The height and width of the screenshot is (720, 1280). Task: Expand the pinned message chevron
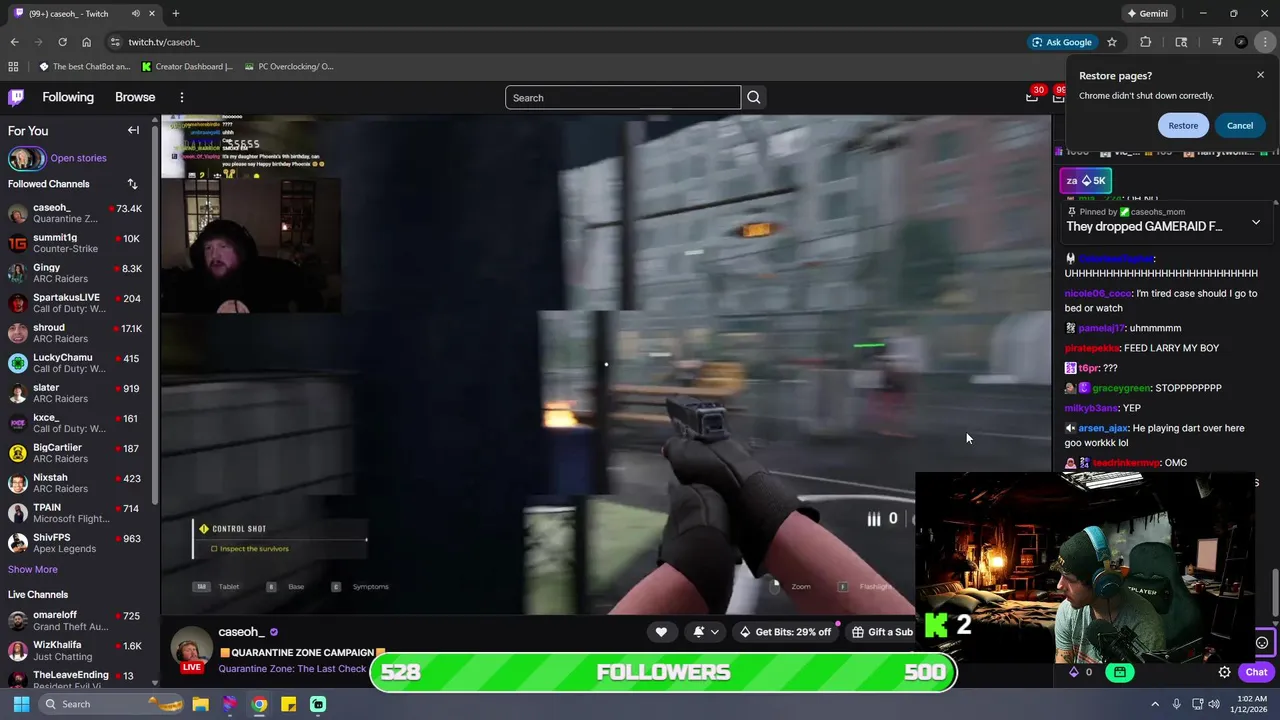pos(1256,222)
